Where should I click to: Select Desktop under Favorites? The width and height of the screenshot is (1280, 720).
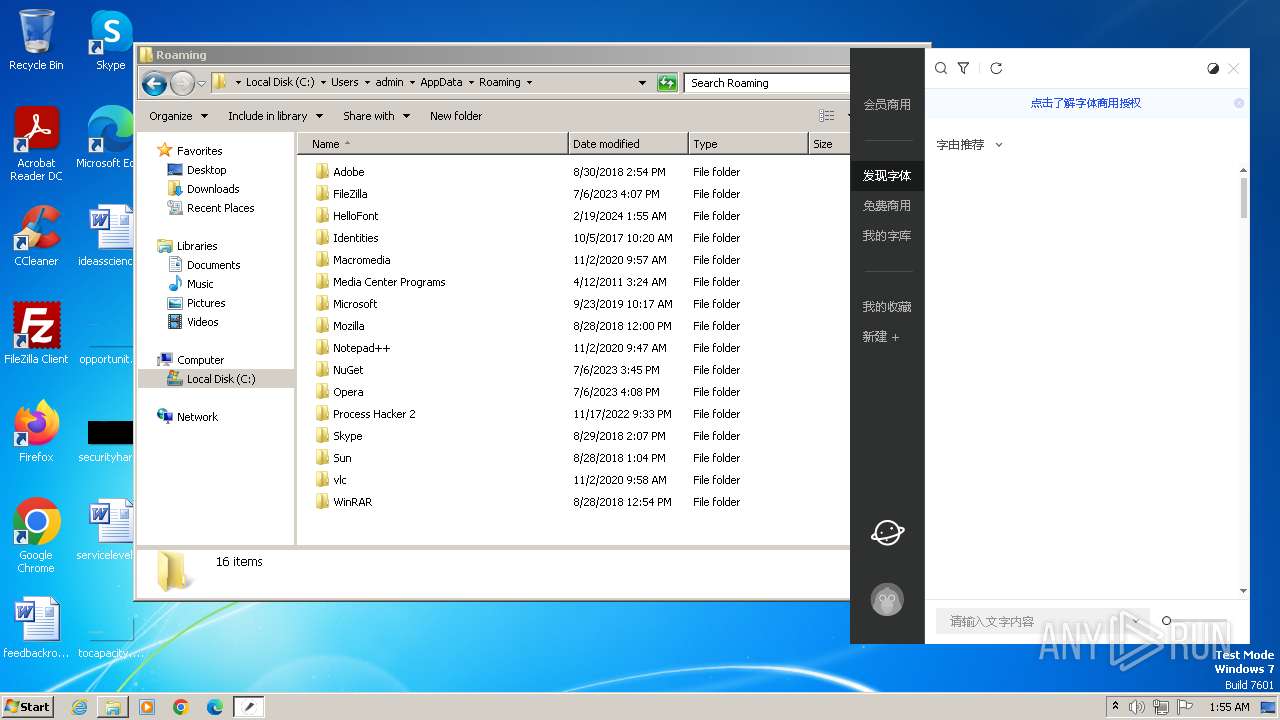point(206,170)
